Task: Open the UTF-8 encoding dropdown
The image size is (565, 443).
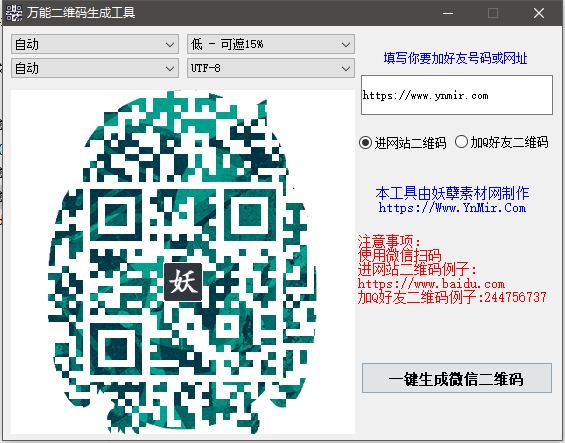Action: pos(271,68)
